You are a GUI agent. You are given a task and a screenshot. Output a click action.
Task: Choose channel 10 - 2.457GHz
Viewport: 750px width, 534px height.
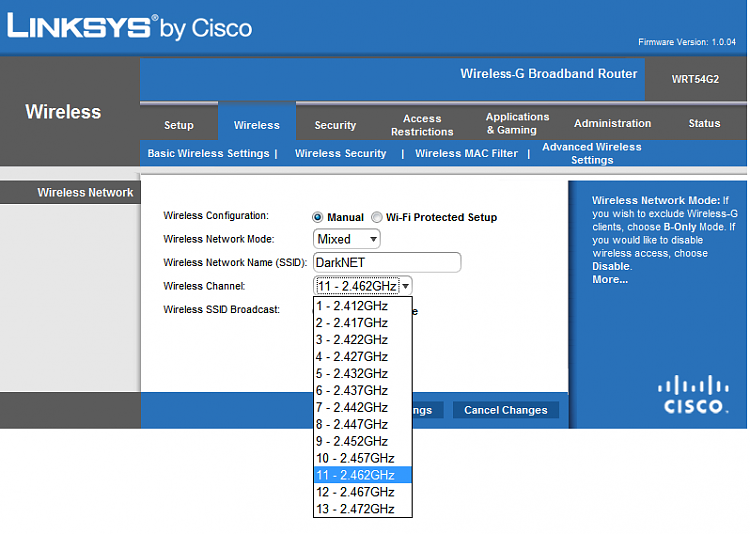[363, 458]
